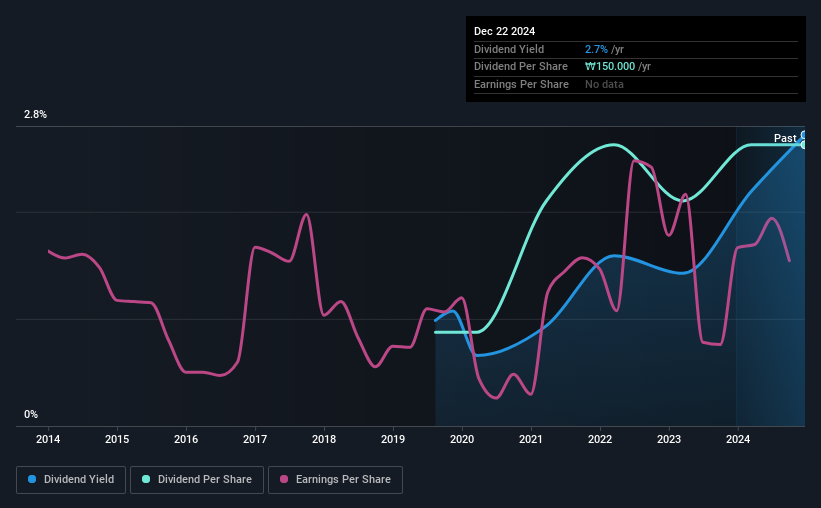Select the 2014 label on the time axis
Viewport: 821px width, 508px height.
48,439
